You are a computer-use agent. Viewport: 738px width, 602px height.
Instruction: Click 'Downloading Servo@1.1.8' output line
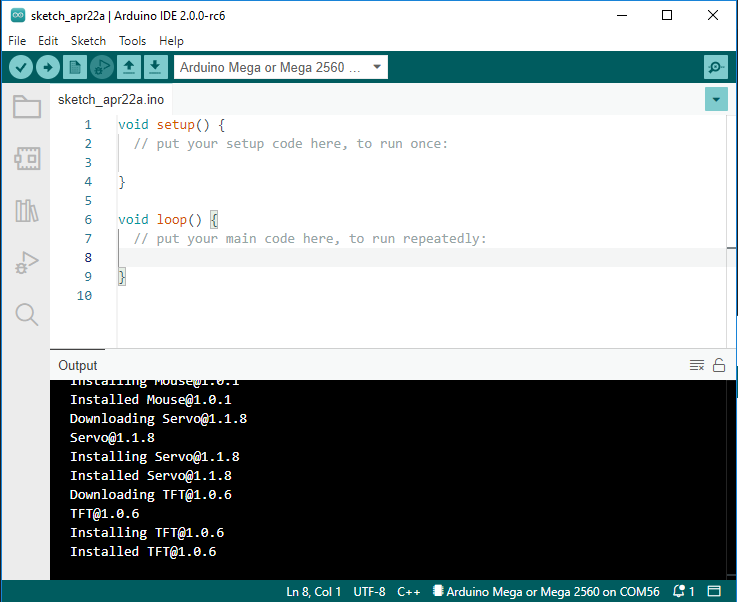(158, 418)
